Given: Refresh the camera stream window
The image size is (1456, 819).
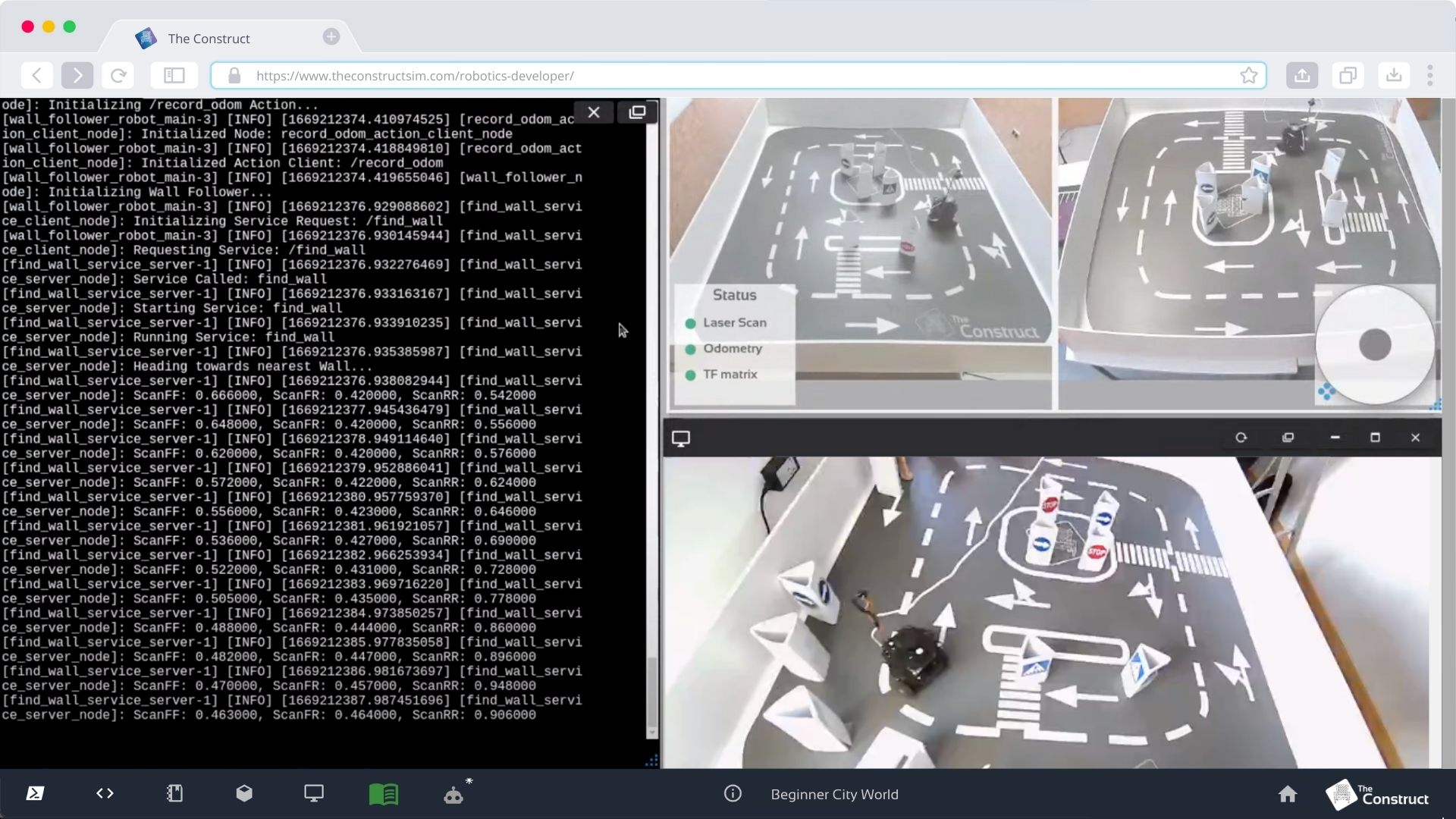Looking at the screenshot, I should pos(1241,438).
